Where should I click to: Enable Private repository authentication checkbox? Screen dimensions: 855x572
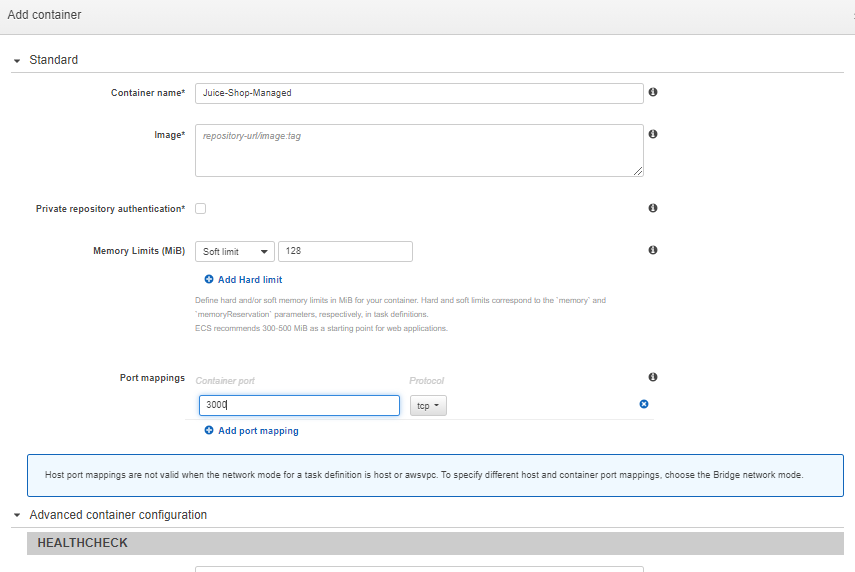pos(201,209)
